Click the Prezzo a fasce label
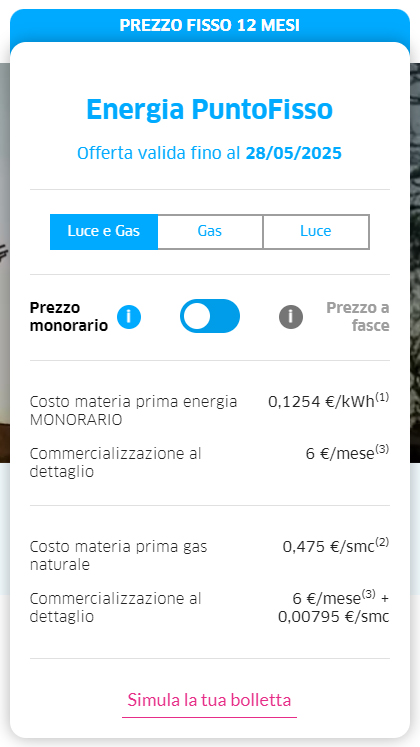Viewport: 420px width, 747px height. pos(358,317)
